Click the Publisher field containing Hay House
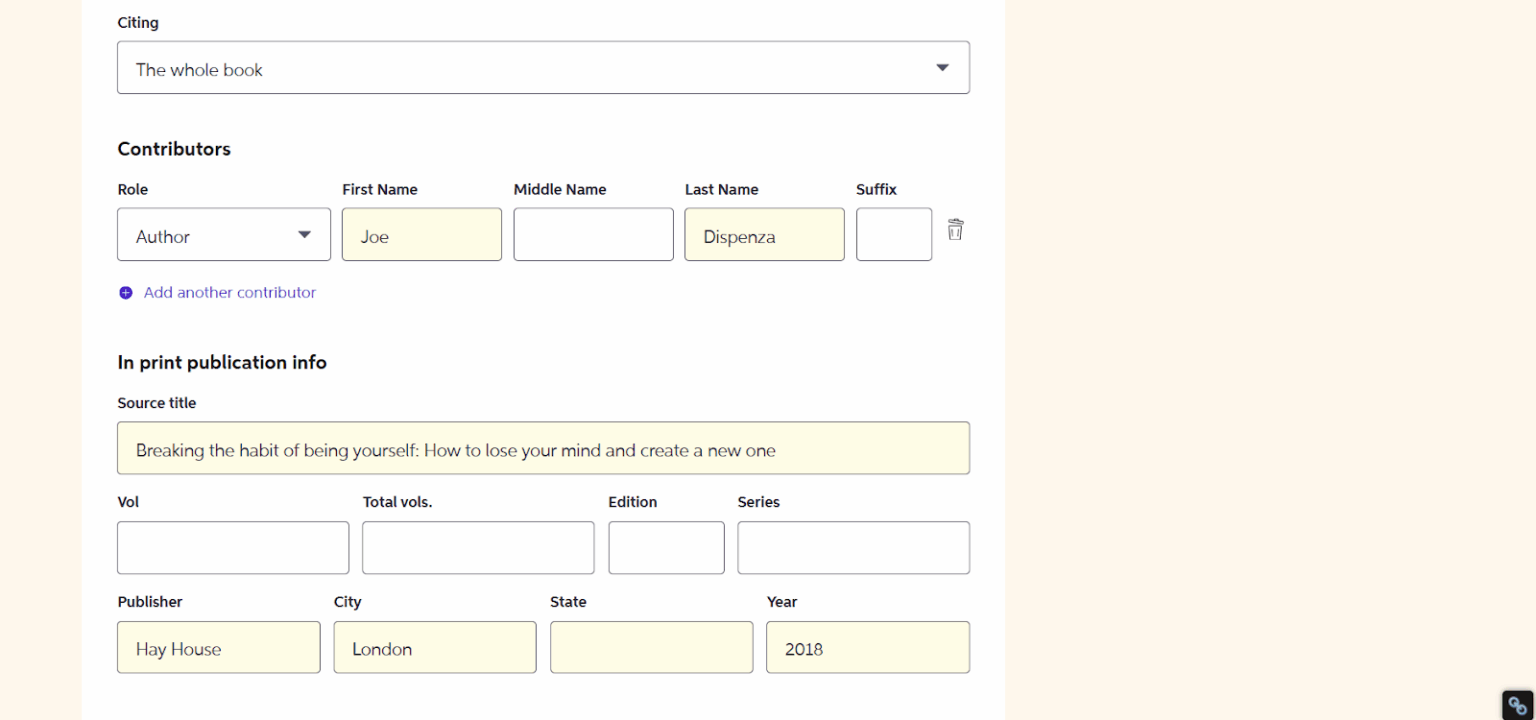Image resolution: width=1536 pixels, height=720 pixels. (218, 647)
